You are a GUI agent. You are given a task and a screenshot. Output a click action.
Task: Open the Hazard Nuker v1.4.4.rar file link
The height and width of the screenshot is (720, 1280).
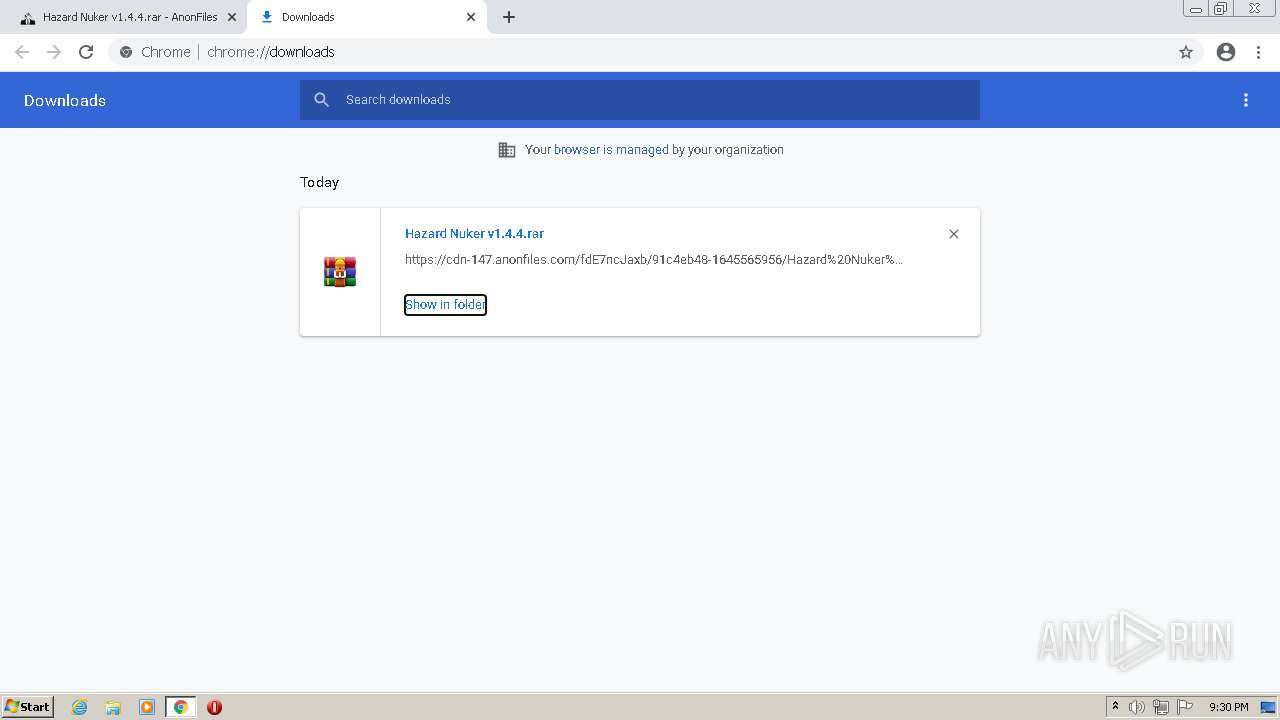(474, 233)
